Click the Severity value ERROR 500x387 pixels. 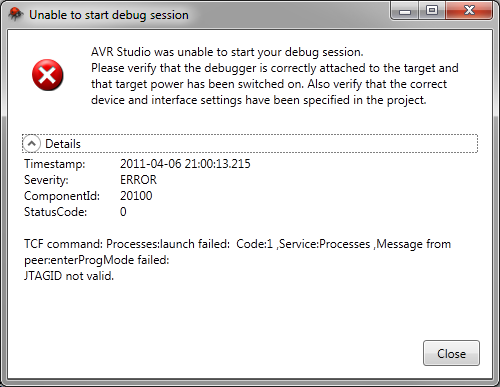pyautogui.click(x=138, y=180)
